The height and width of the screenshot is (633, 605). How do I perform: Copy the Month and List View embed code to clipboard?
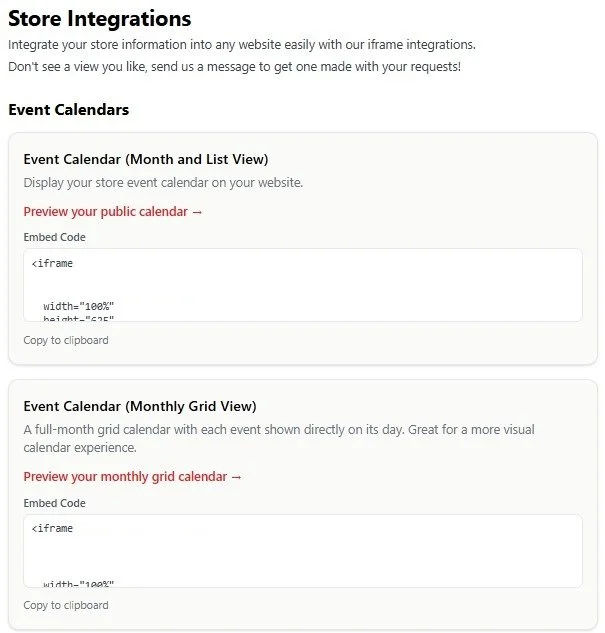pyautogui.click(x=66, y=340)
